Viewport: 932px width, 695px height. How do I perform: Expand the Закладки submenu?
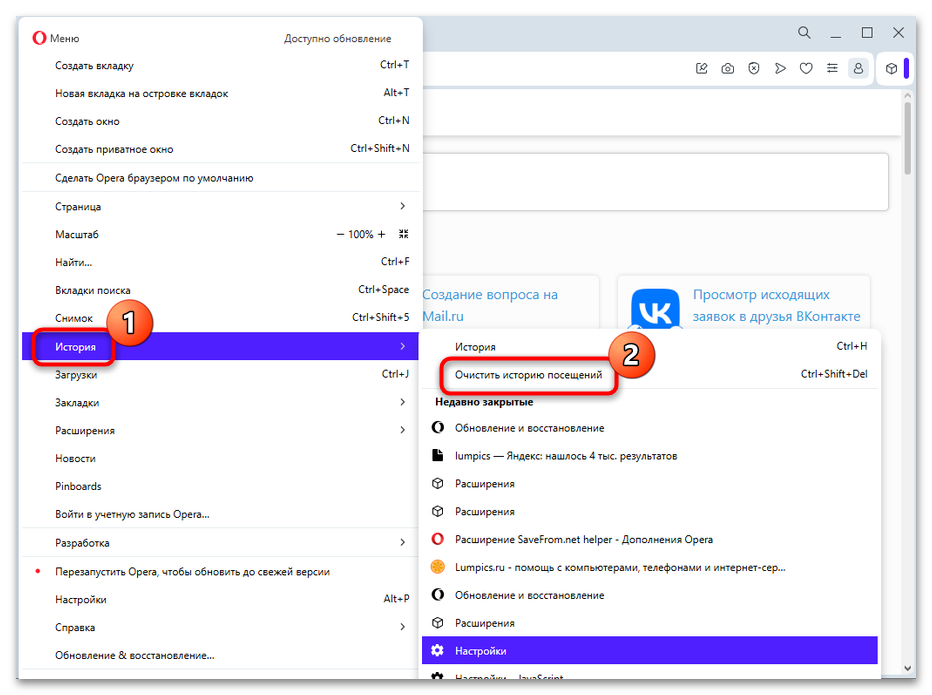(x=220, y=402)
